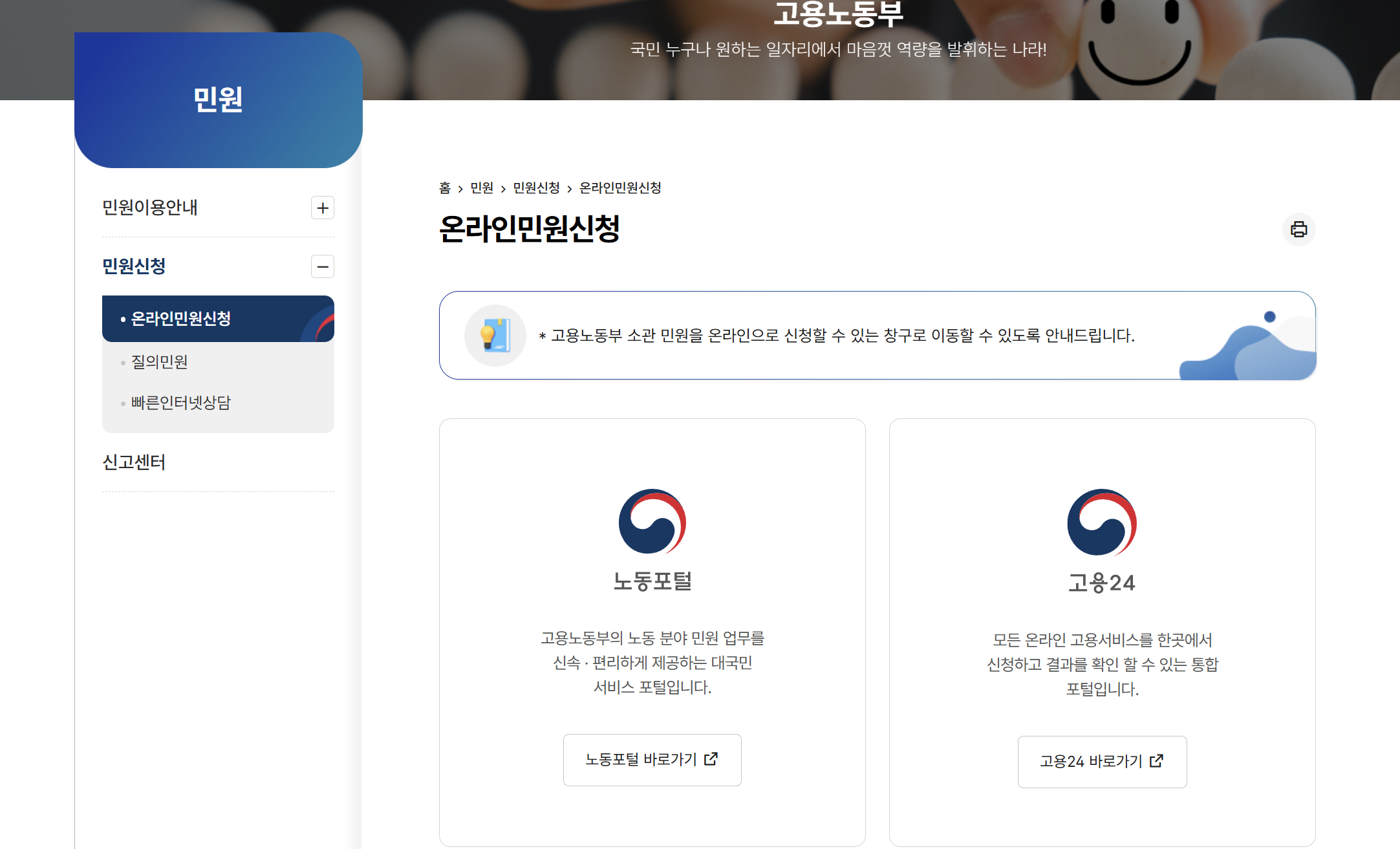This screenshot has height=849, width=1400.
Task: Go to 홈 breadcrumb link
Action: [445, 188]
